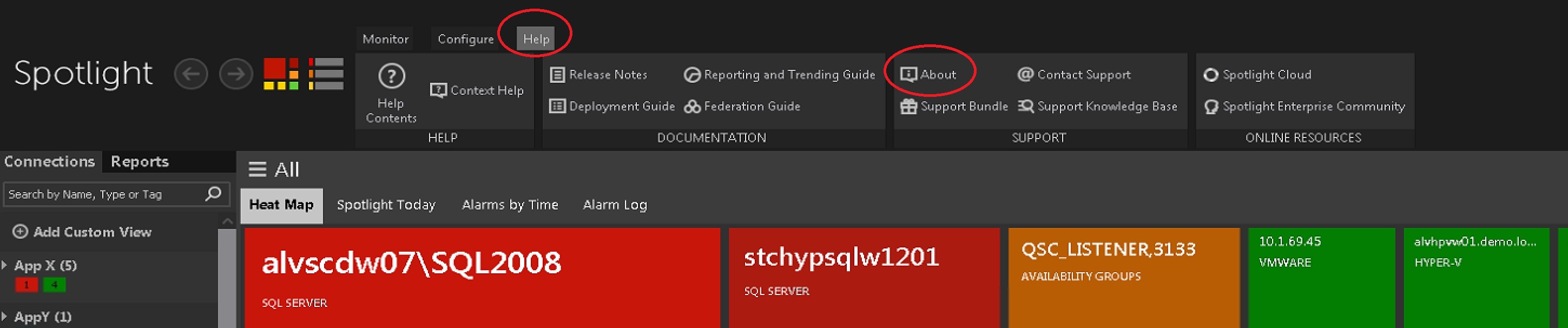
Task: Switch to heat map tile view icon
Action: [281, 74]
